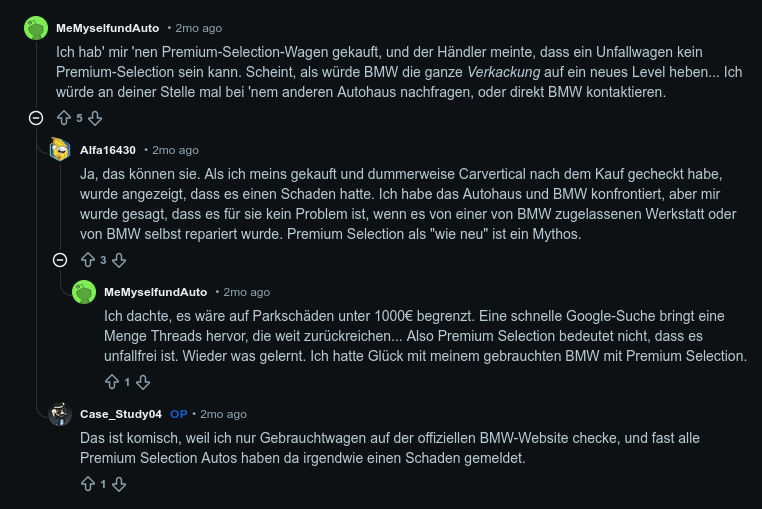762x509 pixels.
Task: Upvote Alfa16430's comment
Action: 87,260
